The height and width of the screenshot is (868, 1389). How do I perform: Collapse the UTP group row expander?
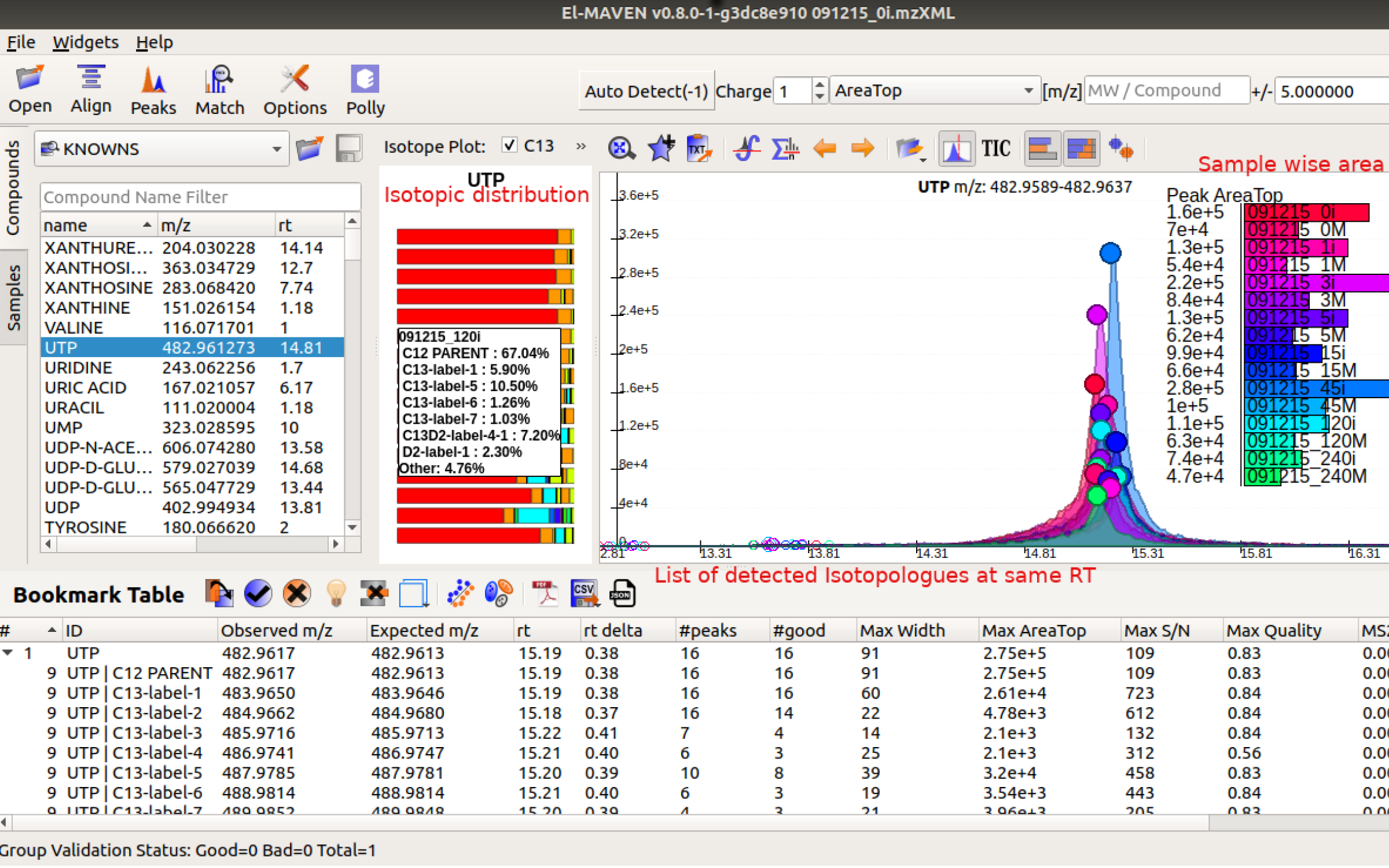click(x=8, y=653)
